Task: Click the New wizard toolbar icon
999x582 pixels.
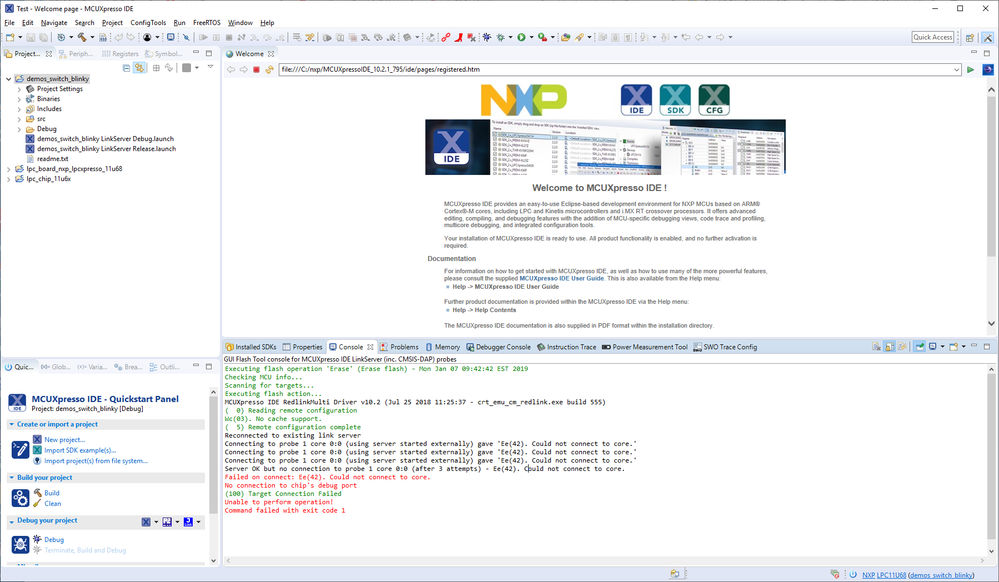Action: (x=10, y=38)
